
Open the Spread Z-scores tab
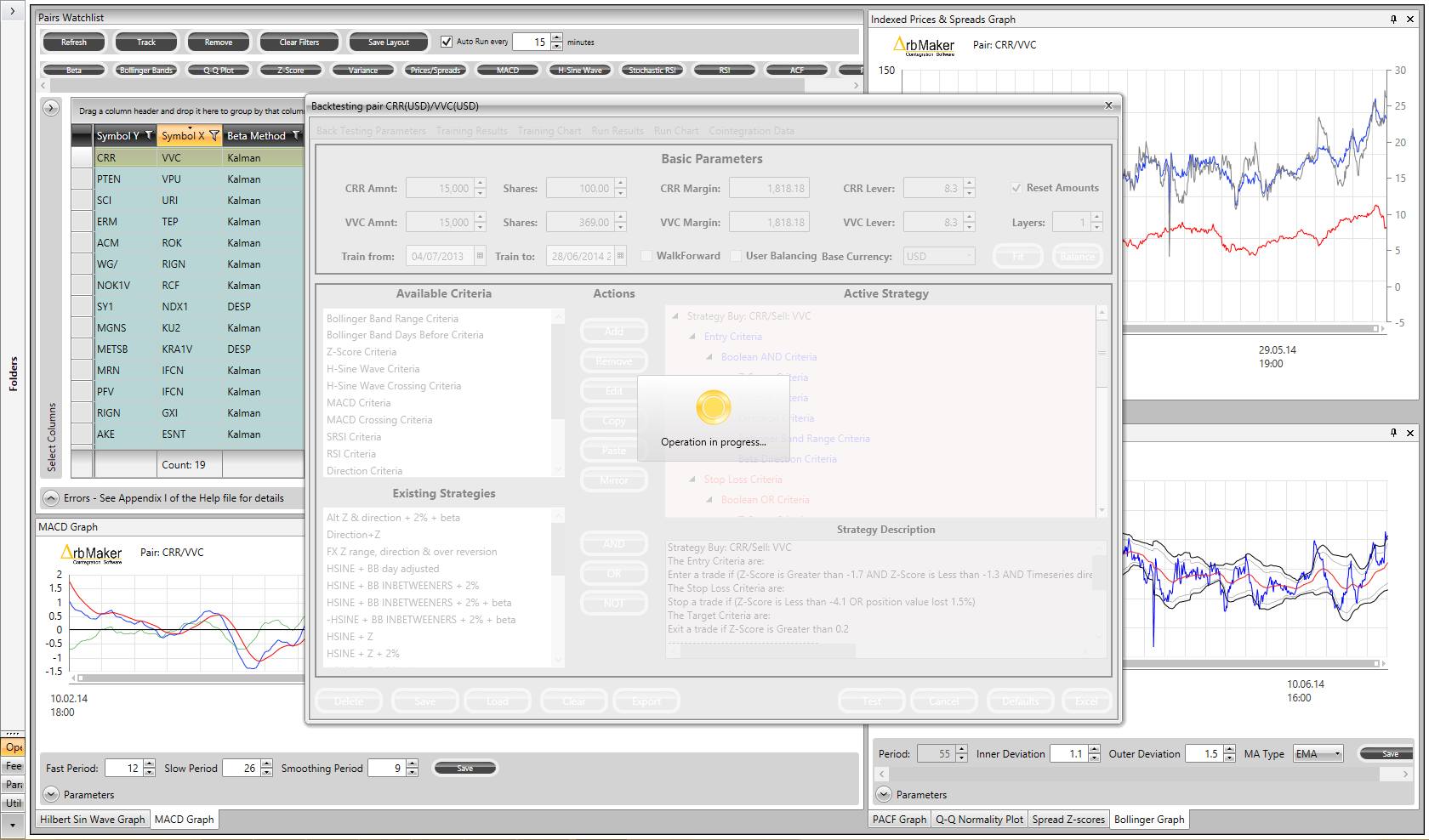(x=1068, y=820)
